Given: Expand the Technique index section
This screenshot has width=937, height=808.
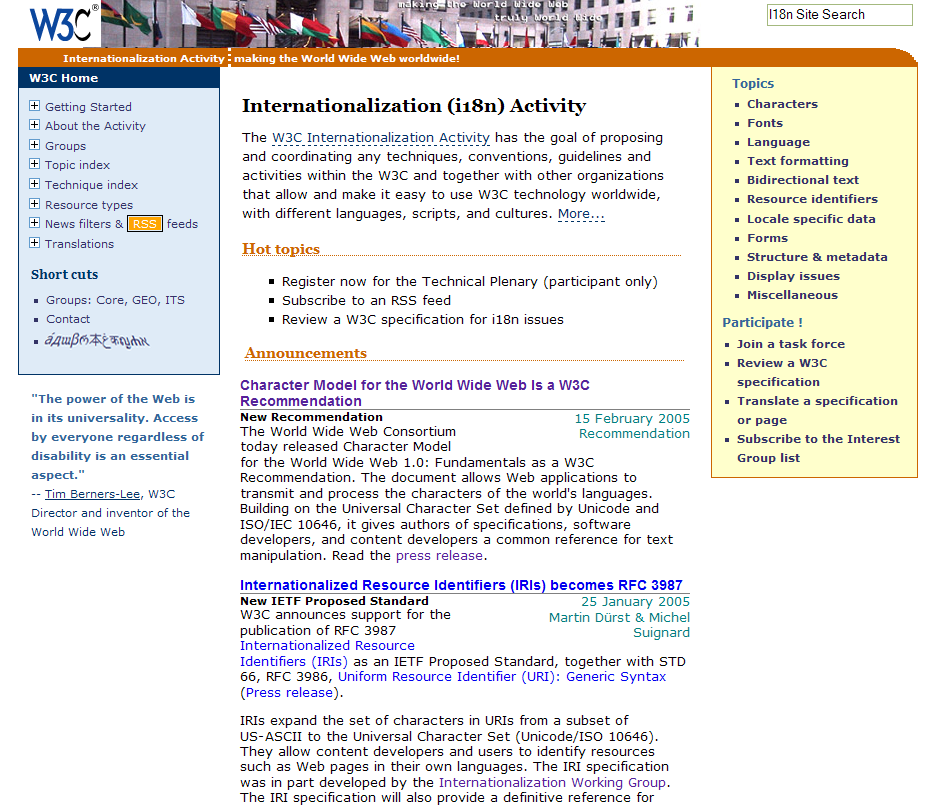Looking at the screenshot, I should [x=35, y=183].
